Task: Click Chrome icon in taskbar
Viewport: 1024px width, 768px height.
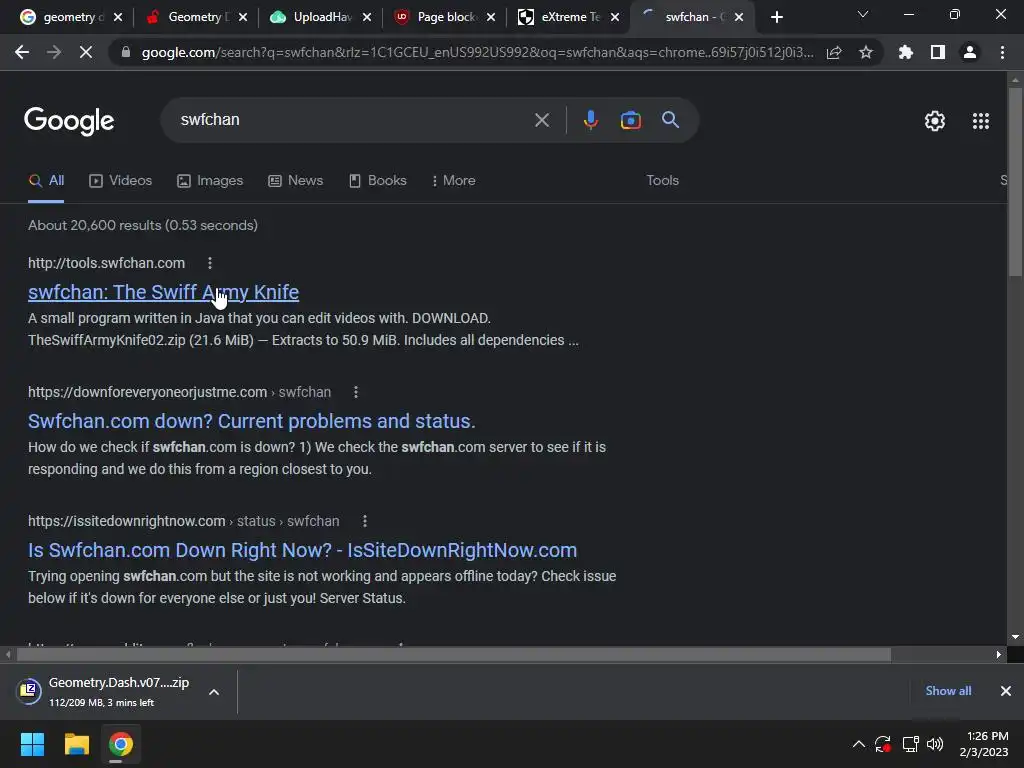Action: (x=121, y=744)
